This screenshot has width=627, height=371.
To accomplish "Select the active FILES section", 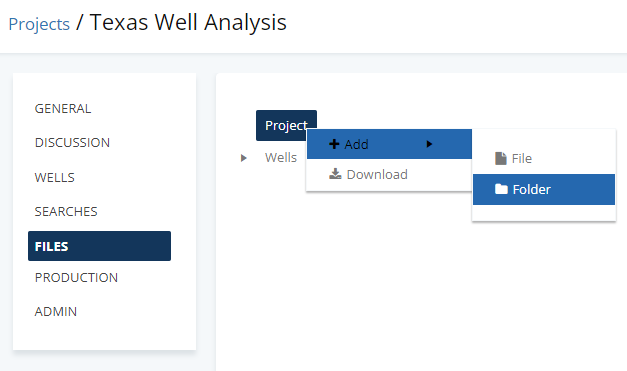I will [99, 246].
